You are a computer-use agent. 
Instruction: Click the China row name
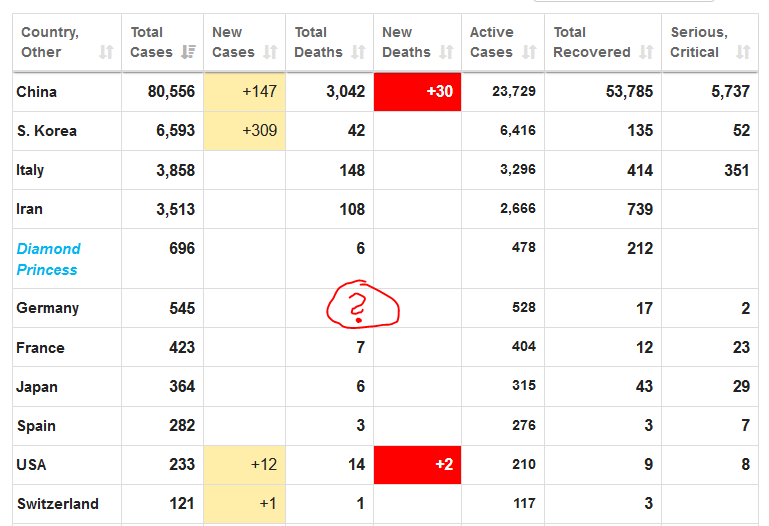pos(37,92)
